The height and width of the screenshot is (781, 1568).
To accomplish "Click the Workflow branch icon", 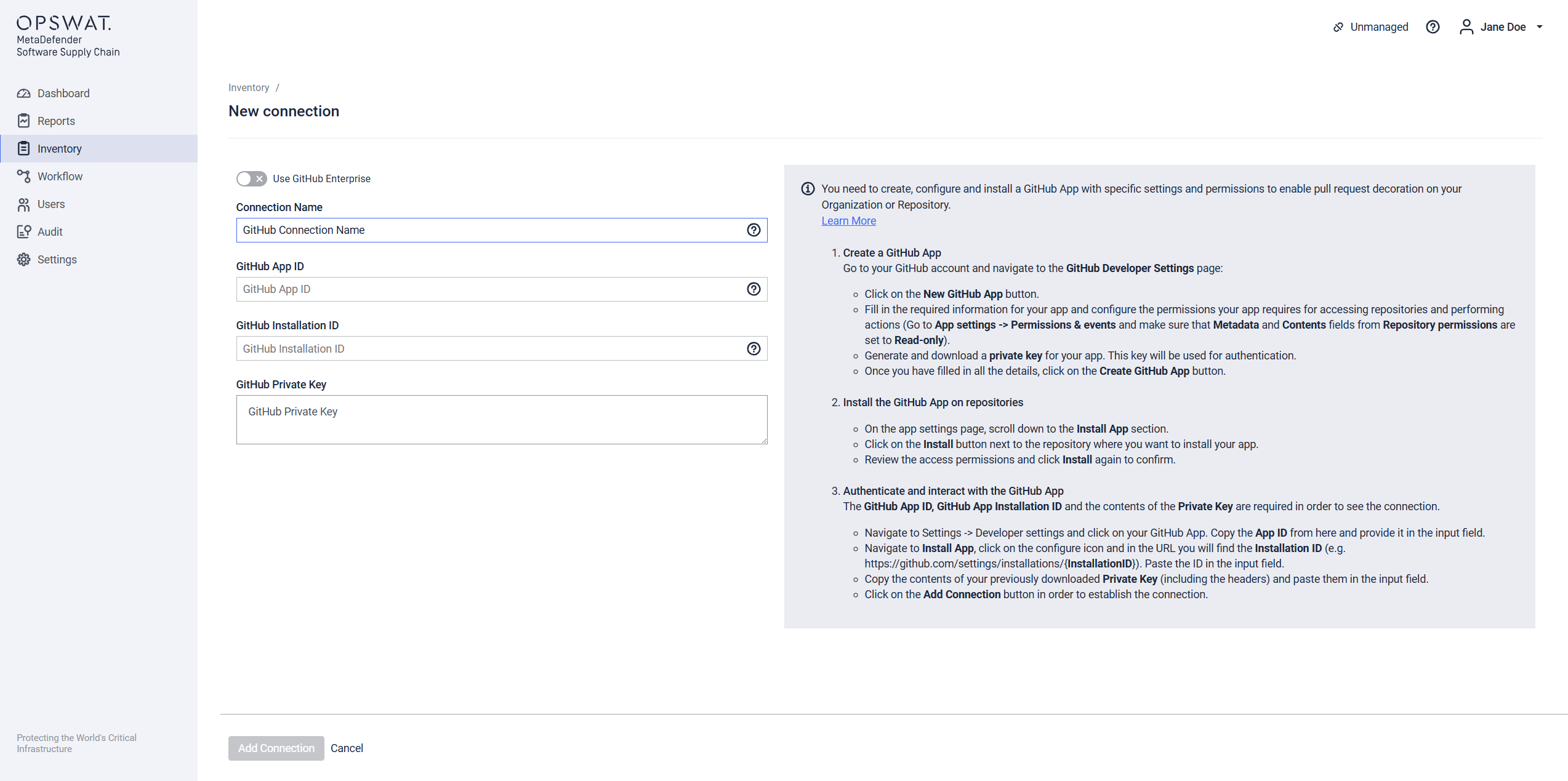I will (23, 177).
